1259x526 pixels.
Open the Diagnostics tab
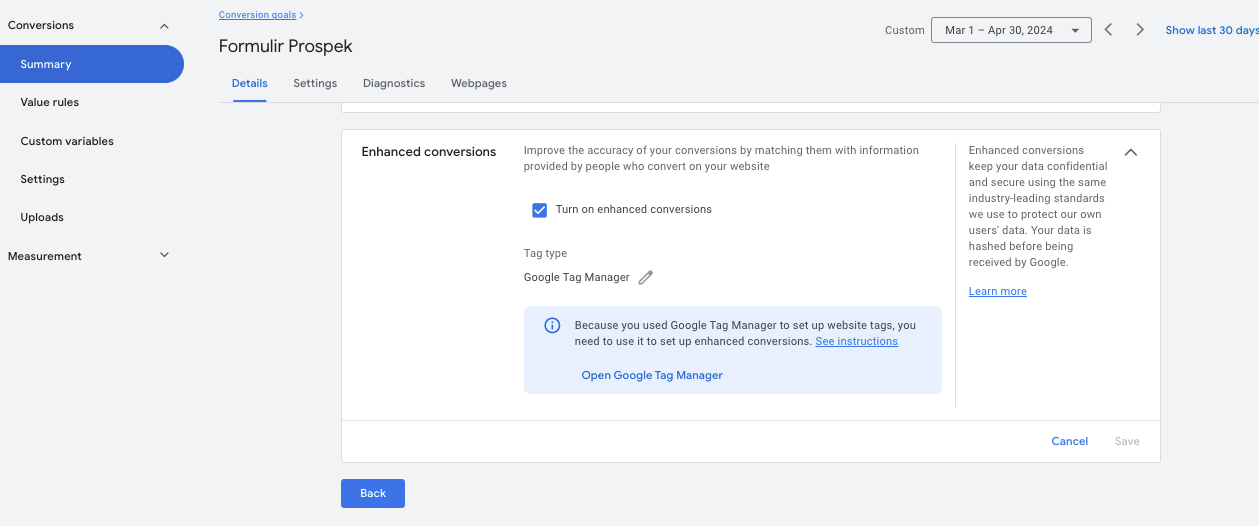[x=394, y=84]
